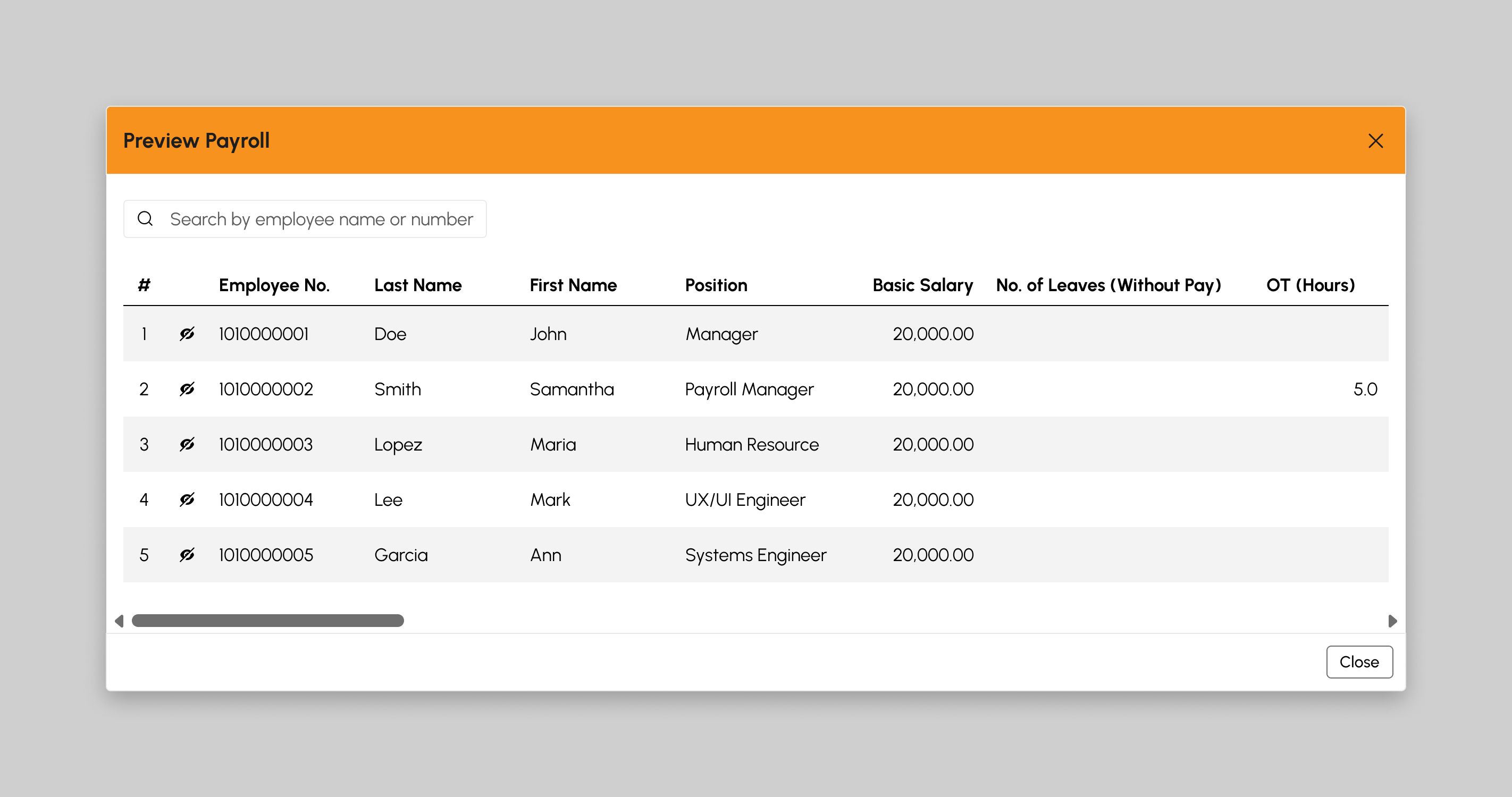Click row number 1 in the # column
Image resolution: width=1512 pixels, height=797 pixels.
144,334
